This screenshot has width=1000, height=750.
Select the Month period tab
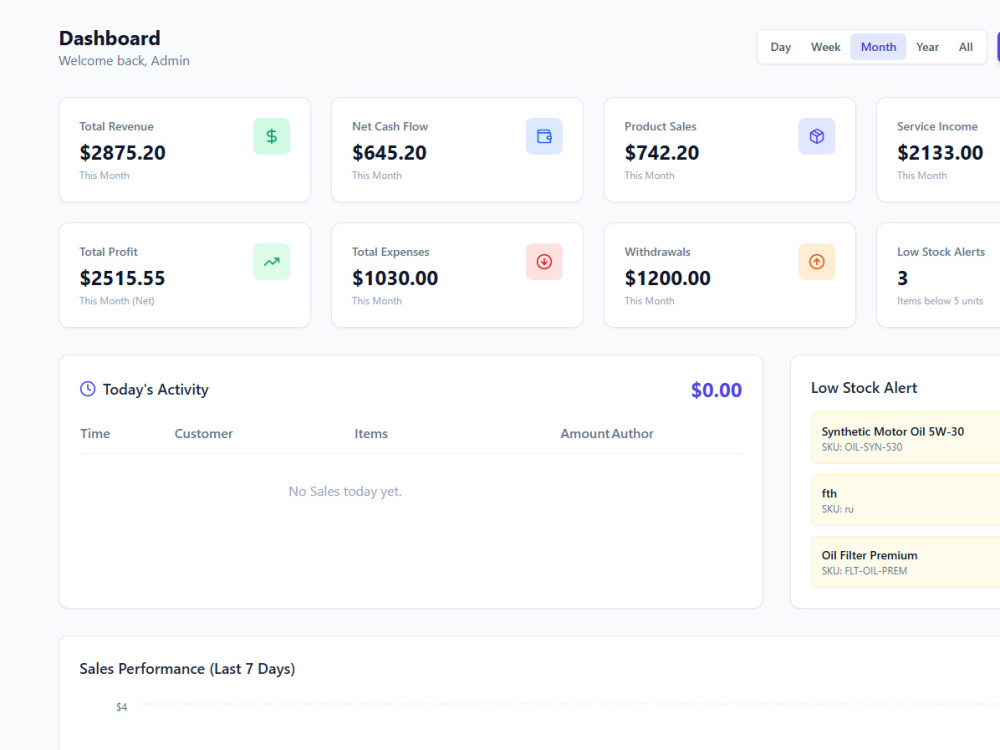click(x=878, y=47)
